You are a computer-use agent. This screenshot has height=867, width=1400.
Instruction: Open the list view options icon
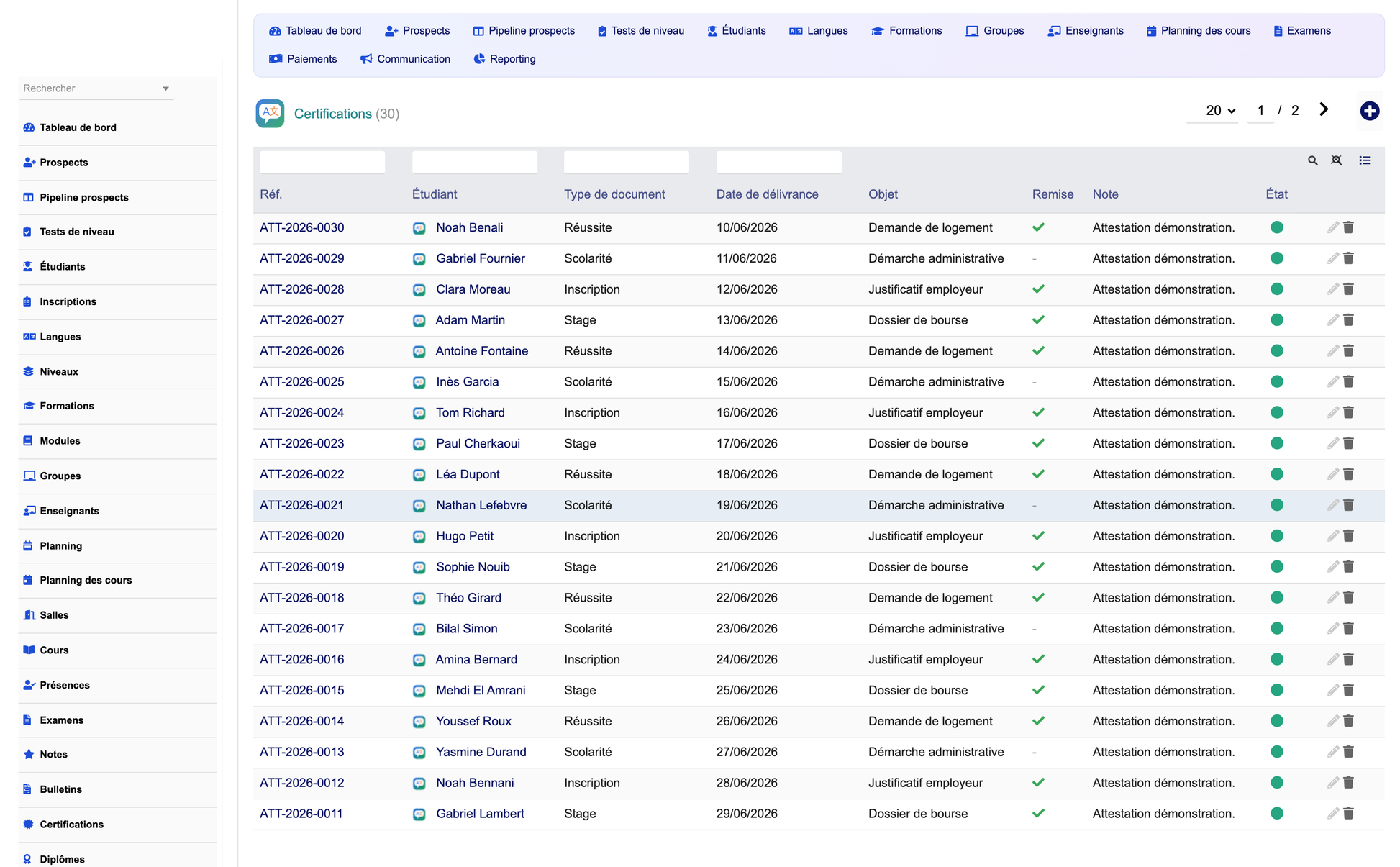point(1364,160)
